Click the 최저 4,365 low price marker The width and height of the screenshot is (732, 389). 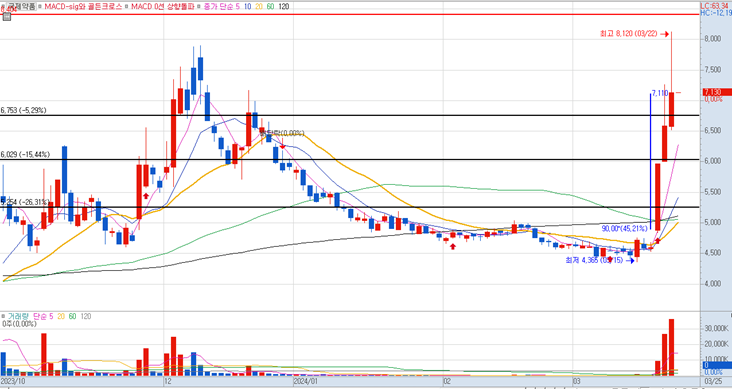click(x=599, y=260)
